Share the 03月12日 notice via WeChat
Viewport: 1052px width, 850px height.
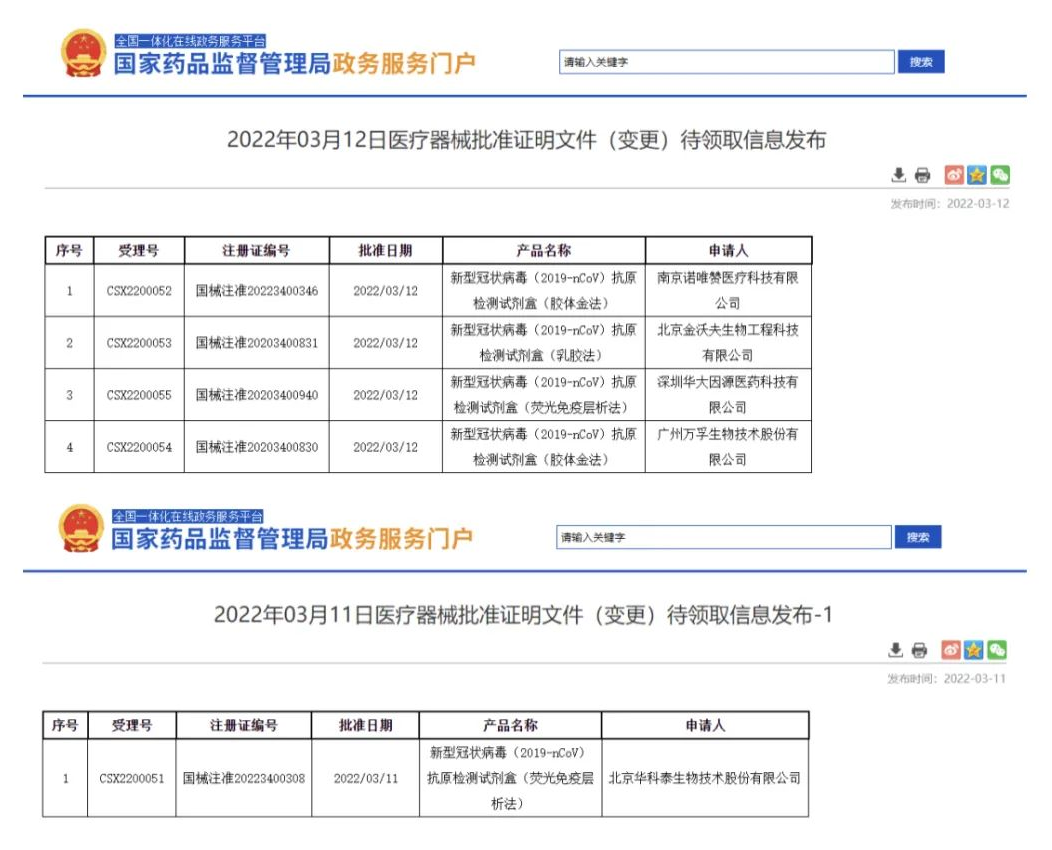[999, 175]
